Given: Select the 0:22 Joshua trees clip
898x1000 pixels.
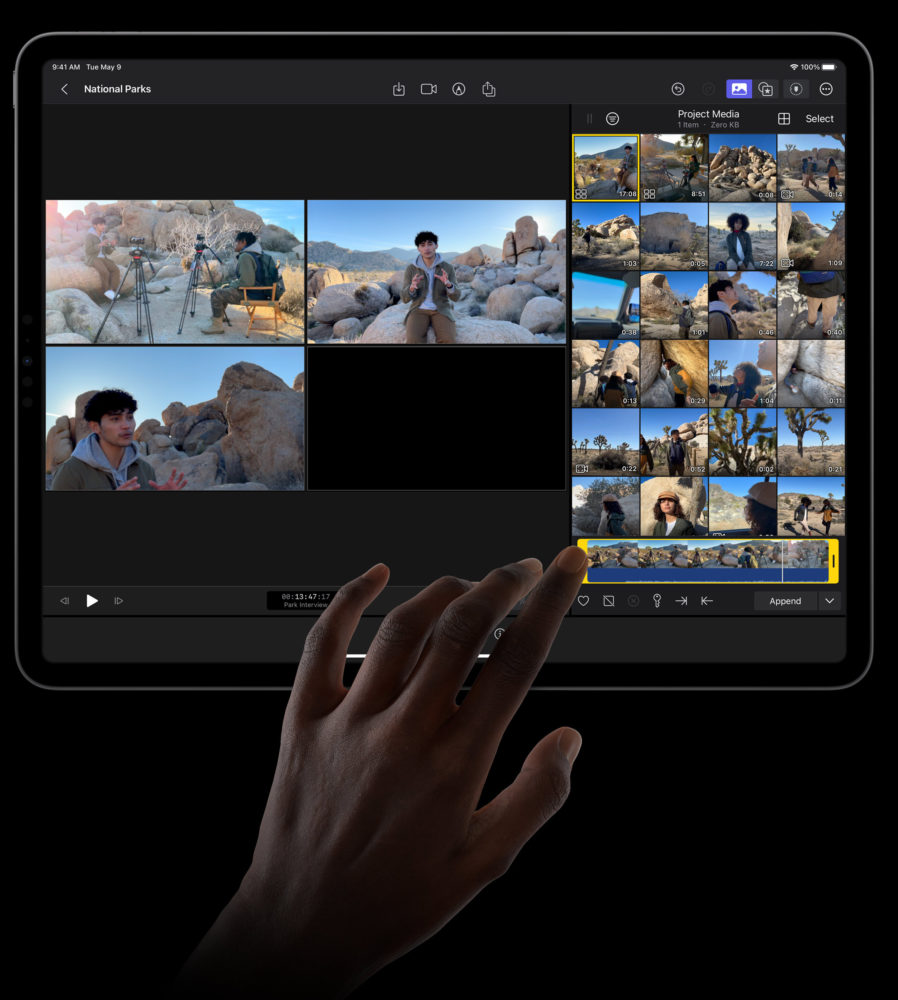Looking at the screenshot, I should pos(605,442).
